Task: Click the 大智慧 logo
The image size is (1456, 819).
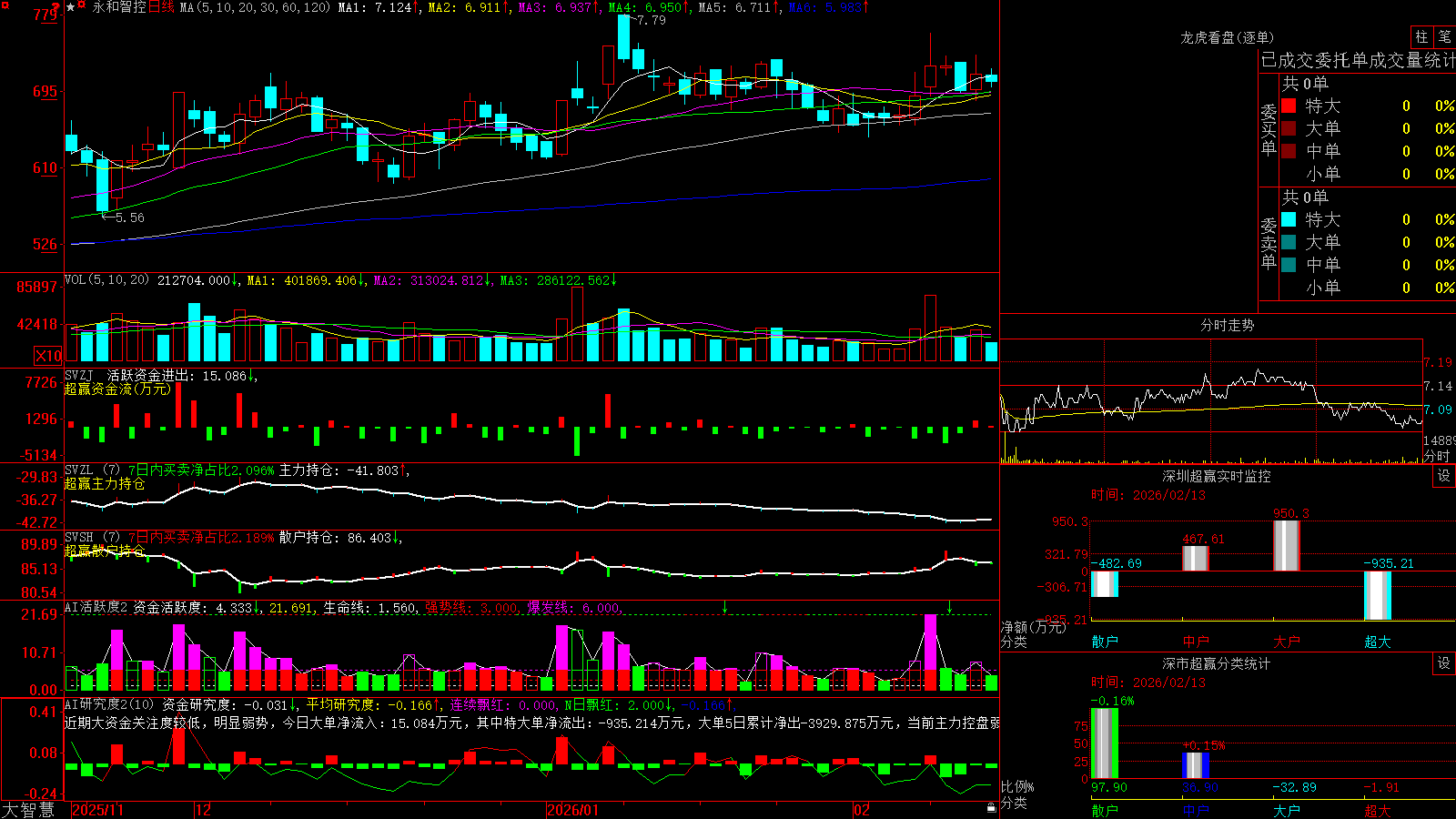Action: [x=28, y=810]
